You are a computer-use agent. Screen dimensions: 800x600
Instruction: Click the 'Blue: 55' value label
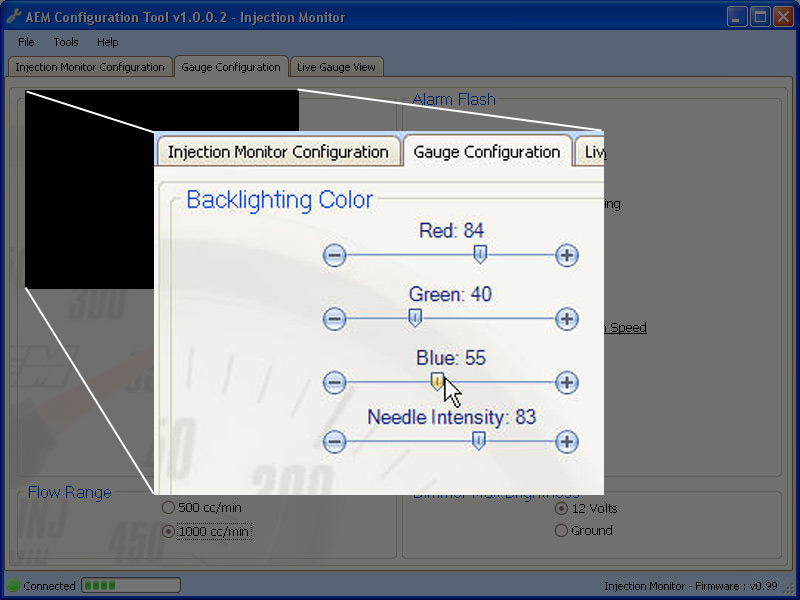[451, 358]
